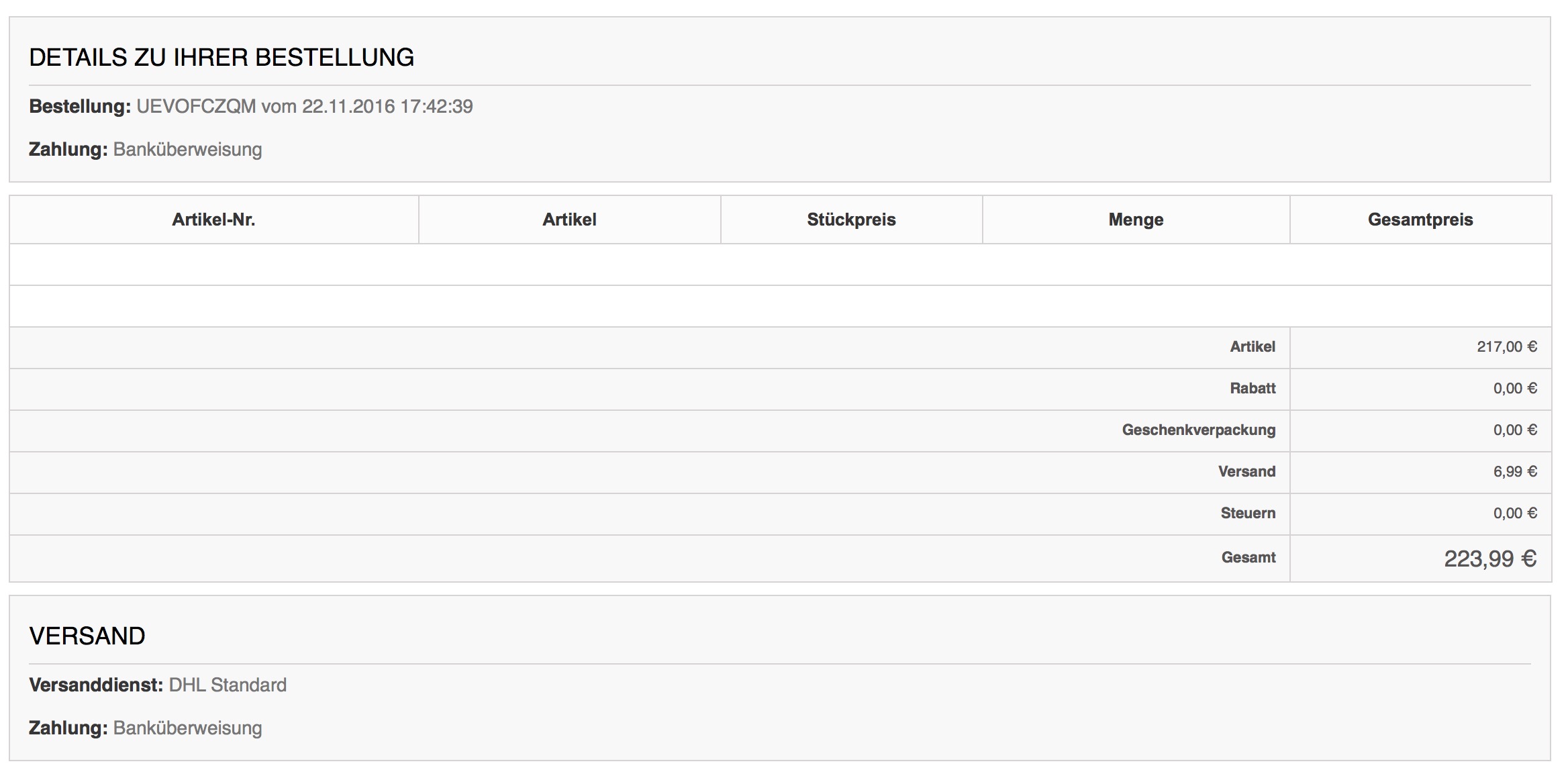
Task: Click Banküberweisung in the Versand section
Action: pos(187,728)
